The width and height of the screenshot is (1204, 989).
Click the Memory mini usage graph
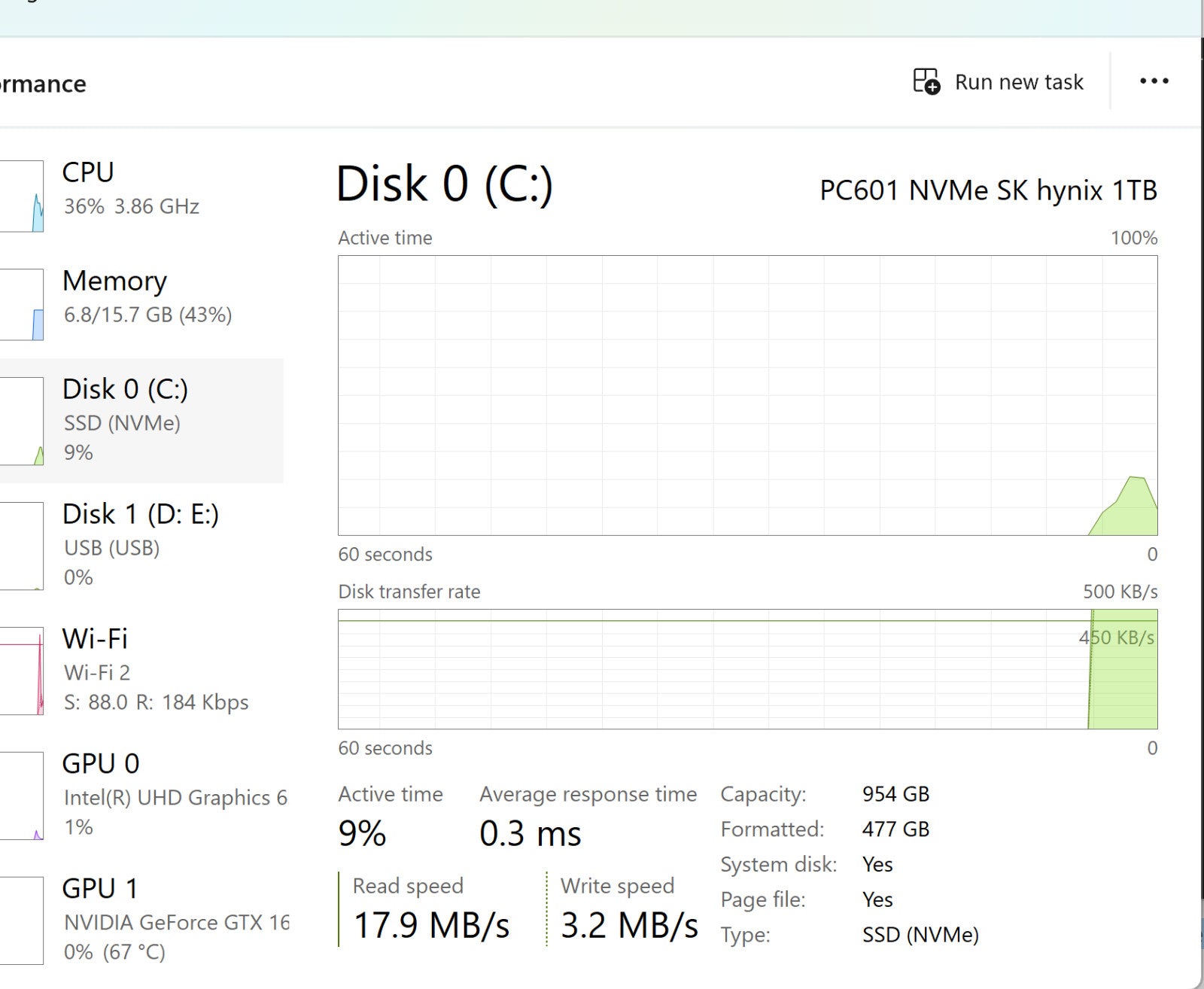(22, 305)
